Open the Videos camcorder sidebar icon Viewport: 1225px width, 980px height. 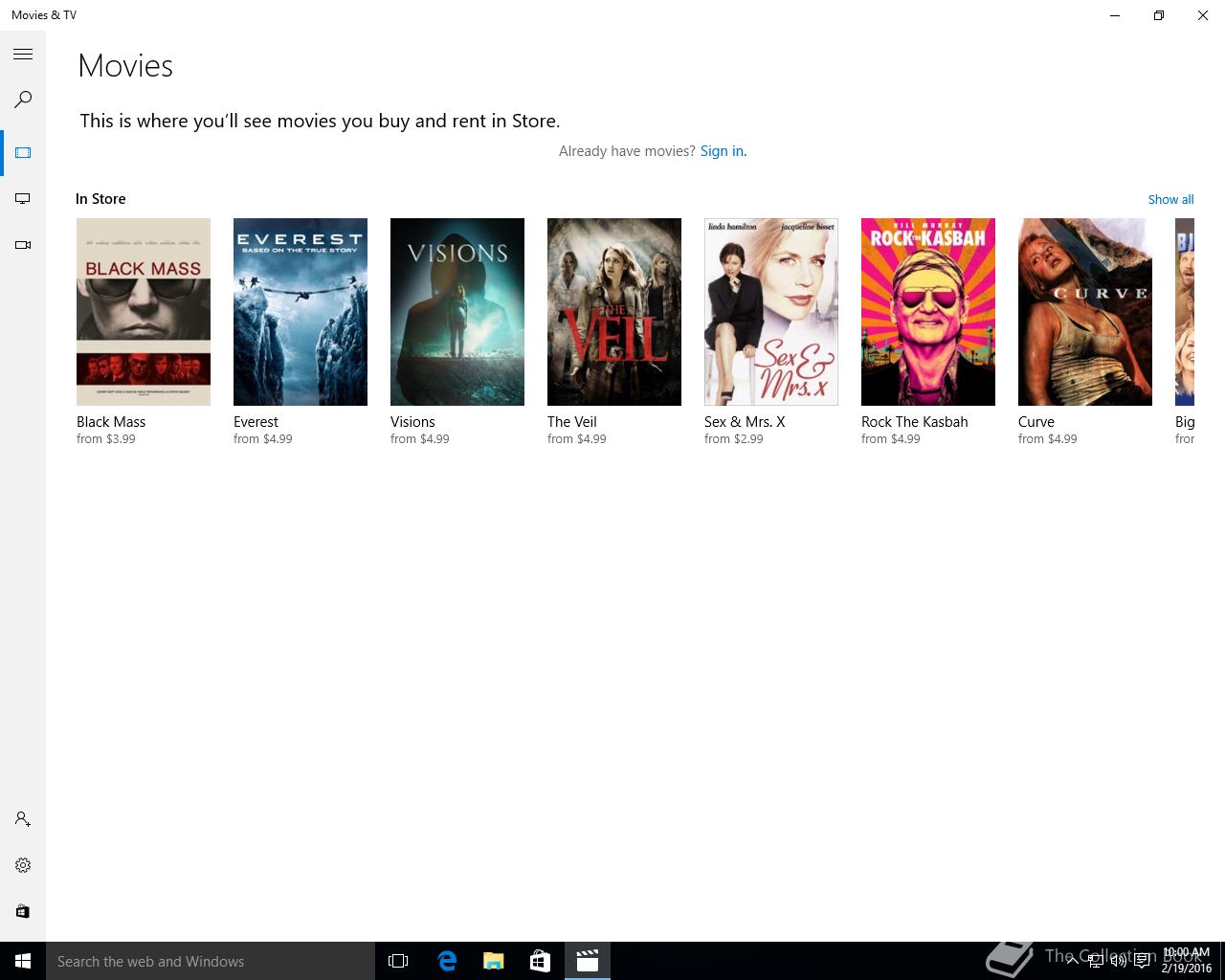pyautogui.click(x=23, y=245)
